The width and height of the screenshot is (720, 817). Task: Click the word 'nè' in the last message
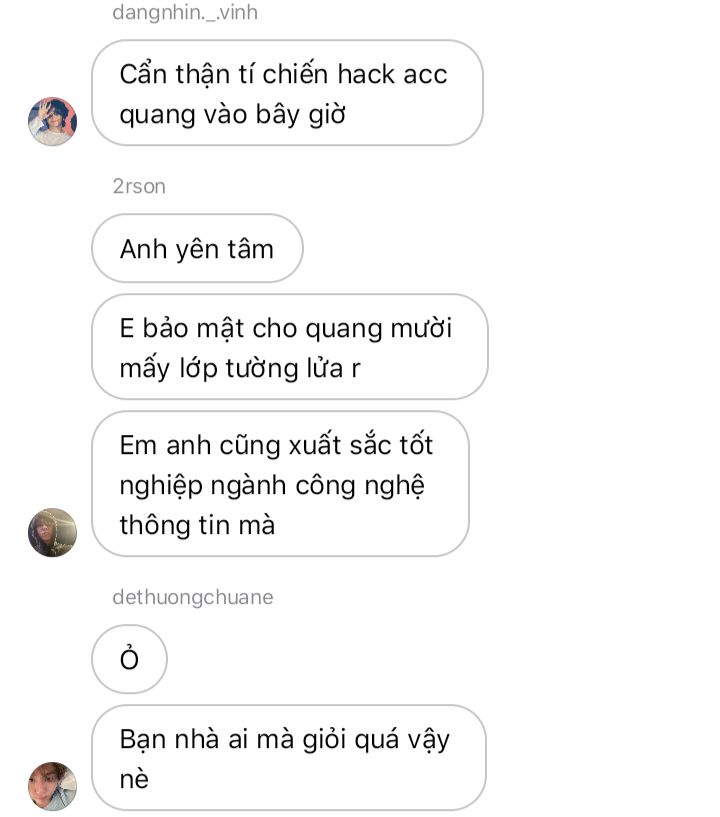[134, 780]
